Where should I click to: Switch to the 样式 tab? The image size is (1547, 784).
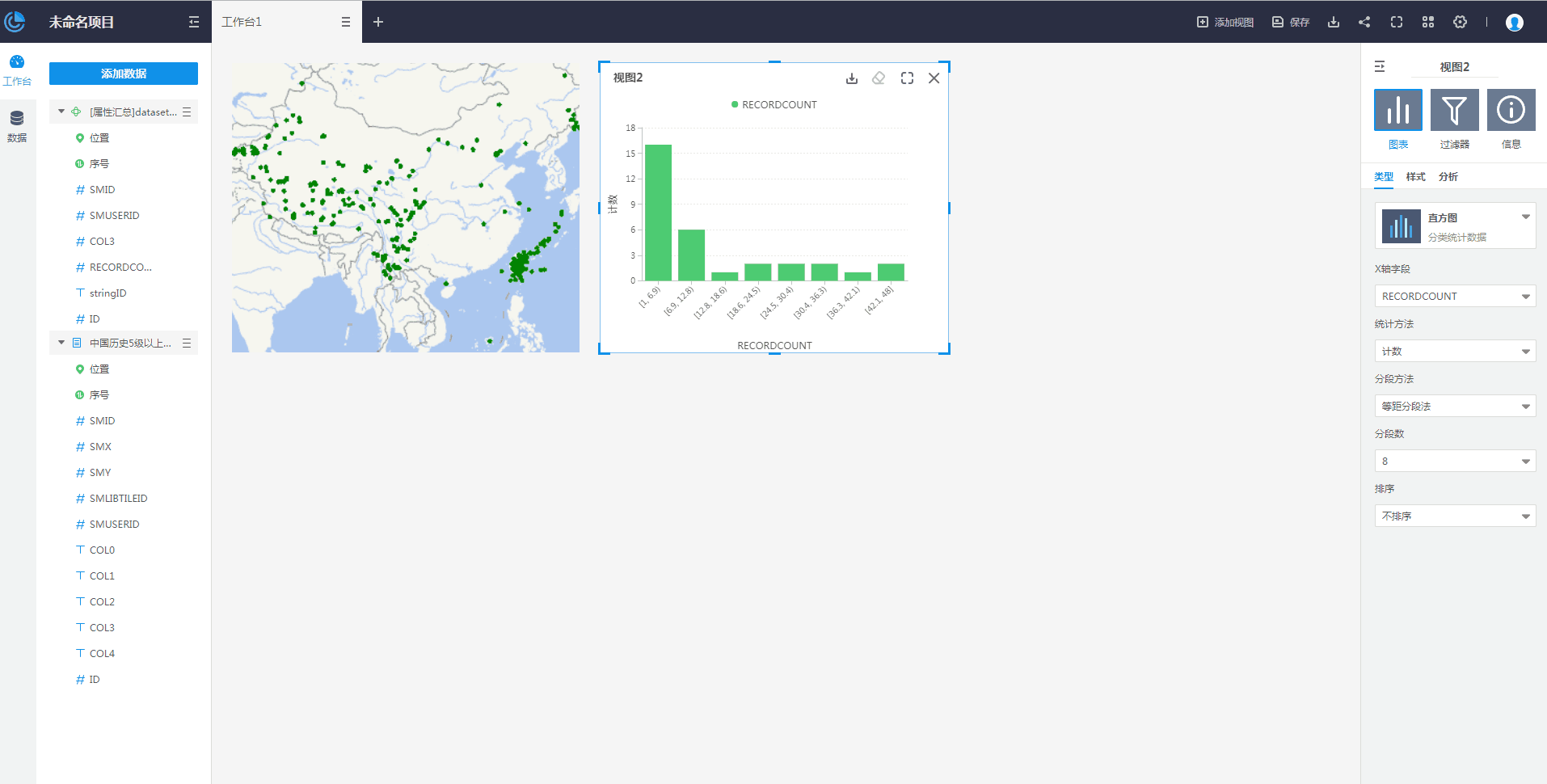pyautogui.click(x=1415, y=177)
